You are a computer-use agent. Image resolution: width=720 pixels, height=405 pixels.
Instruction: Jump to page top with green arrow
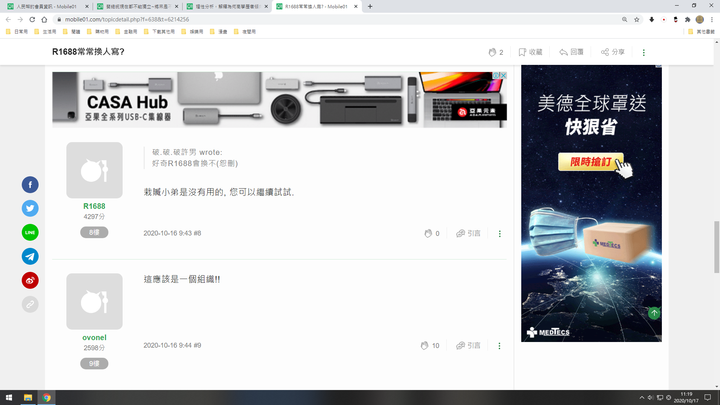(654, 313)
